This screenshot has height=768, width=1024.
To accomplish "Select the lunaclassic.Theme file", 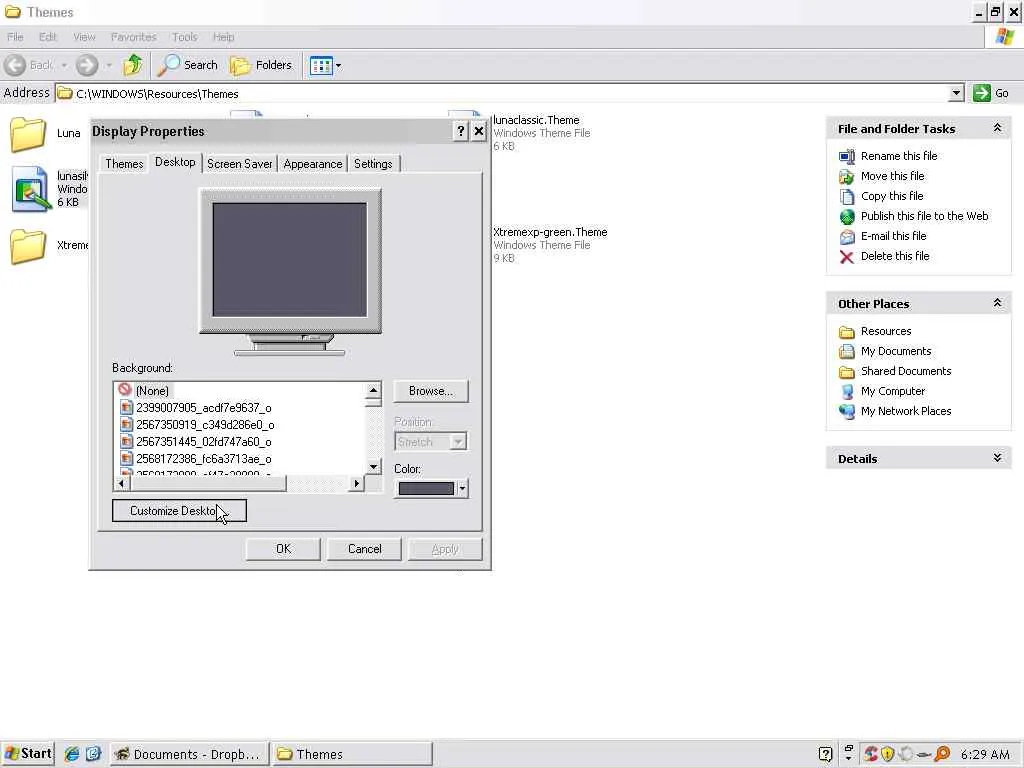I will point(536,120).
